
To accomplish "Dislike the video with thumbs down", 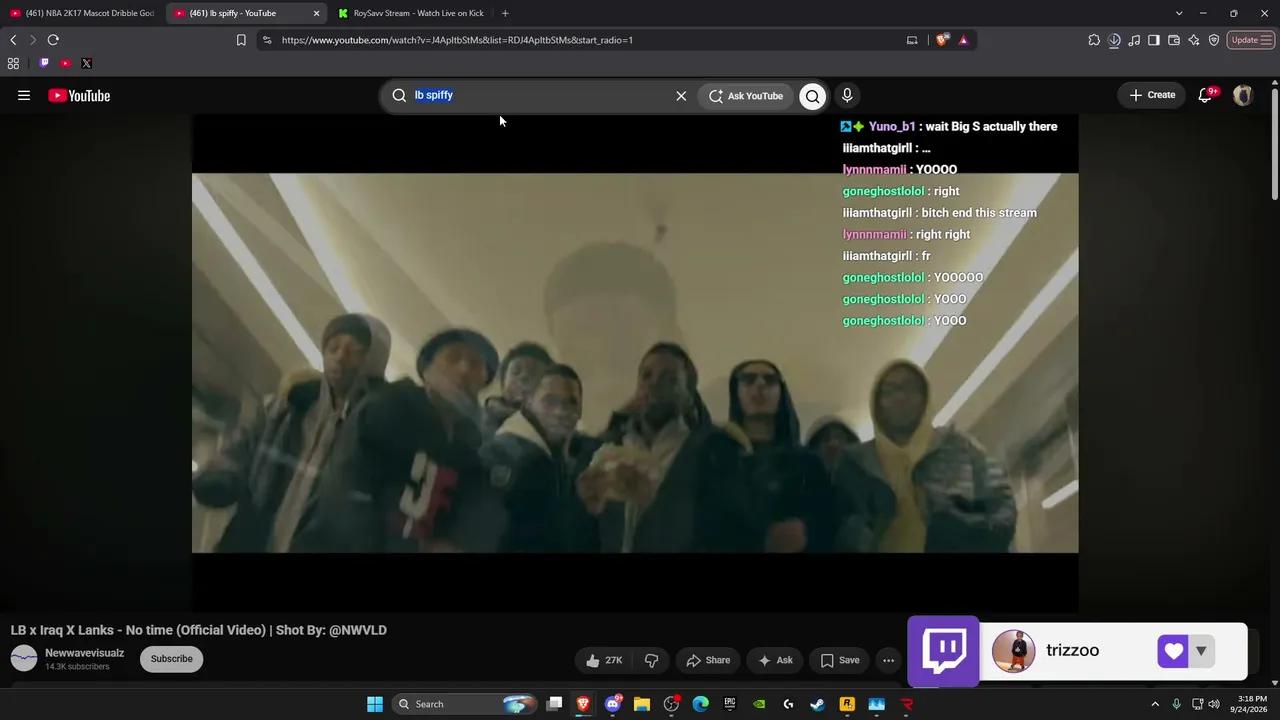I will (651, 660).
